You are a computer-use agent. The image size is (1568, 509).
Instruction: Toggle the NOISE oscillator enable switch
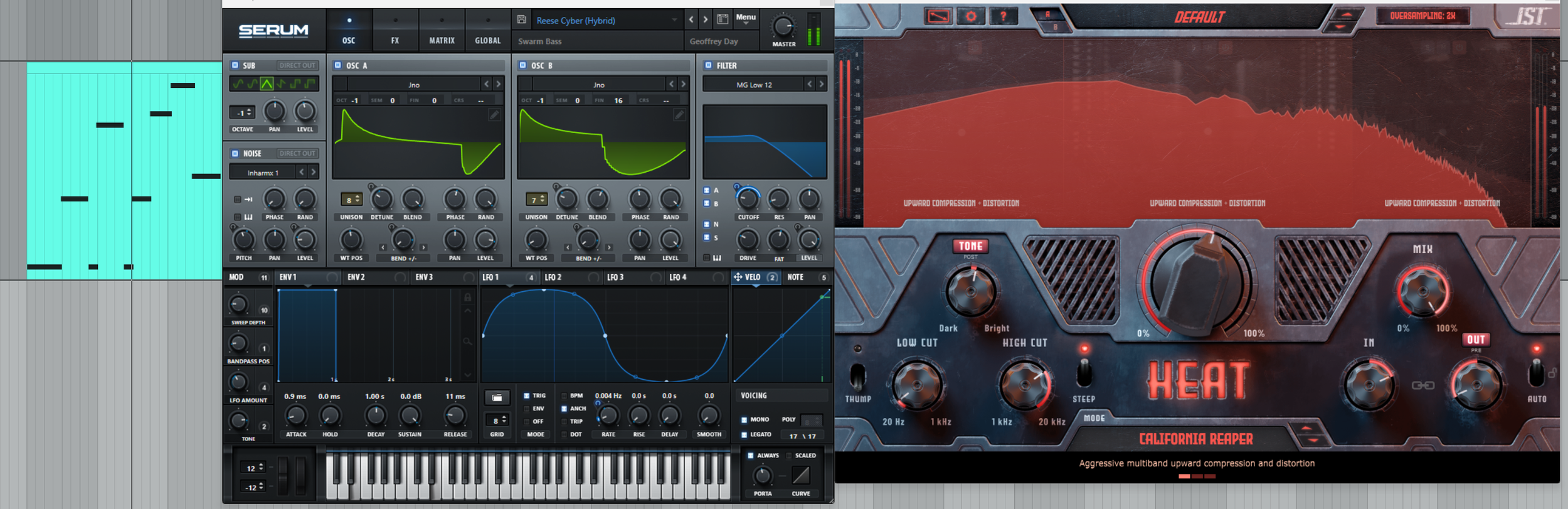coord(235,153)
